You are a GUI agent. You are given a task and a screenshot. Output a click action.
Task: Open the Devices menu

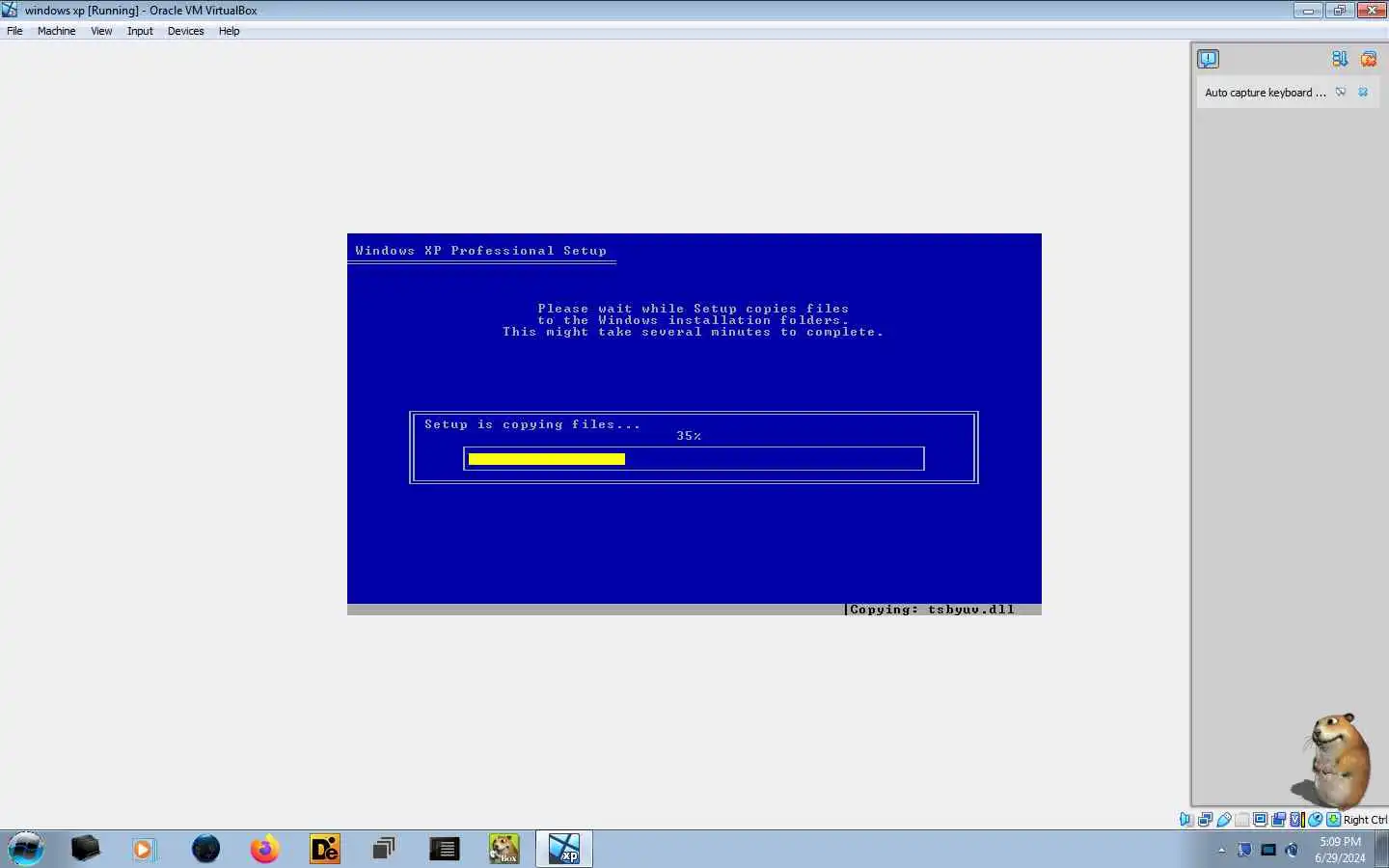pyautogui.click(x=185, y=31)
